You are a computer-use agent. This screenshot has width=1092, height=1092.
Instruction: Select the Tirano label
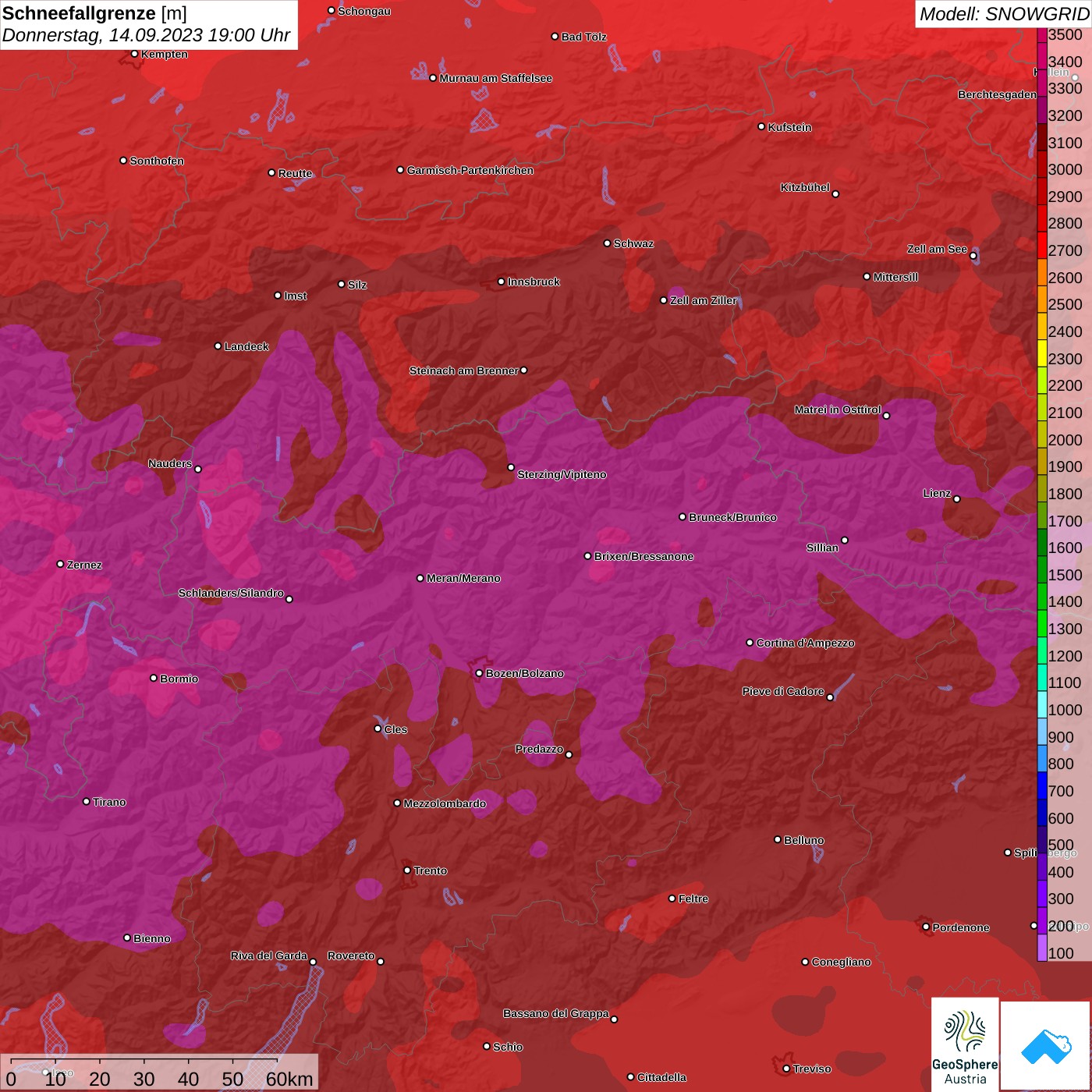click(x=109, y=802)
